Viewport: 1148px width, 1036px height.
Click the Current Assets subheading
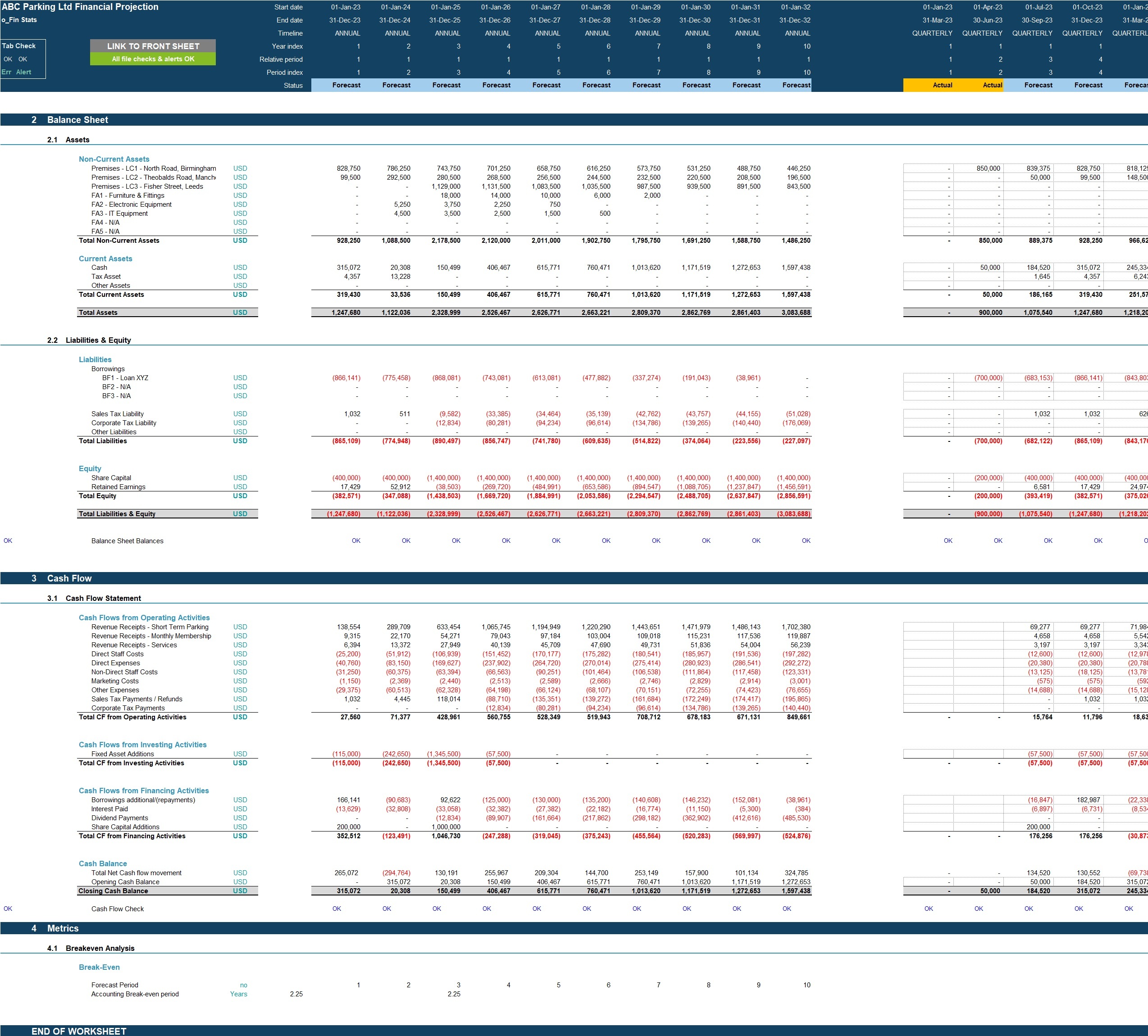click(x=105, y=259)
